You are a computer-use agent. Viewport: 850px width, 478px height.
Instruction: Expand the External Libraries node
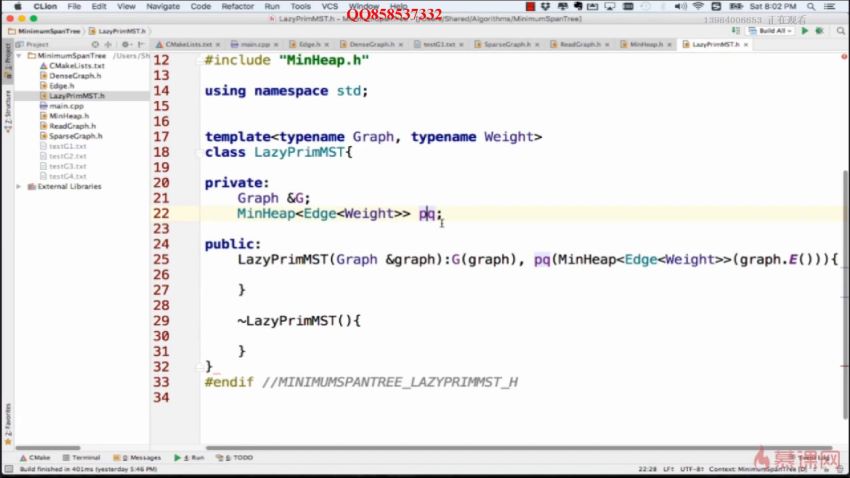[x=20, y=186]
